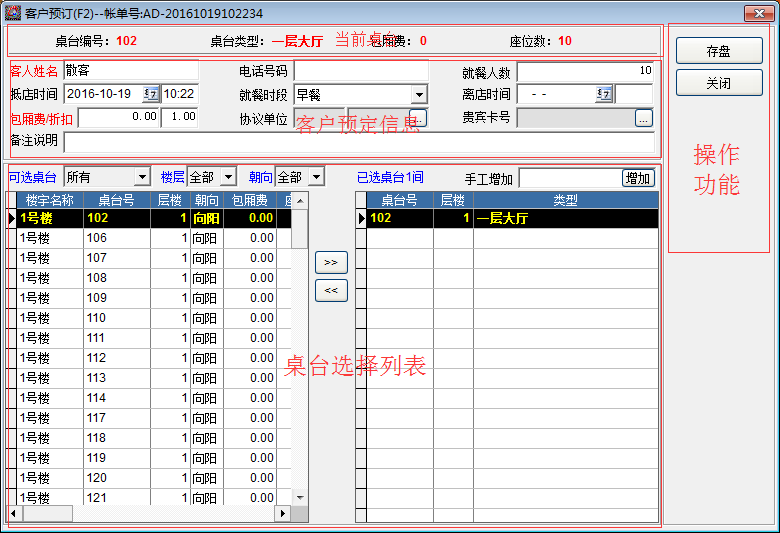Click the VIP card number browse button

tap(643, 118)
